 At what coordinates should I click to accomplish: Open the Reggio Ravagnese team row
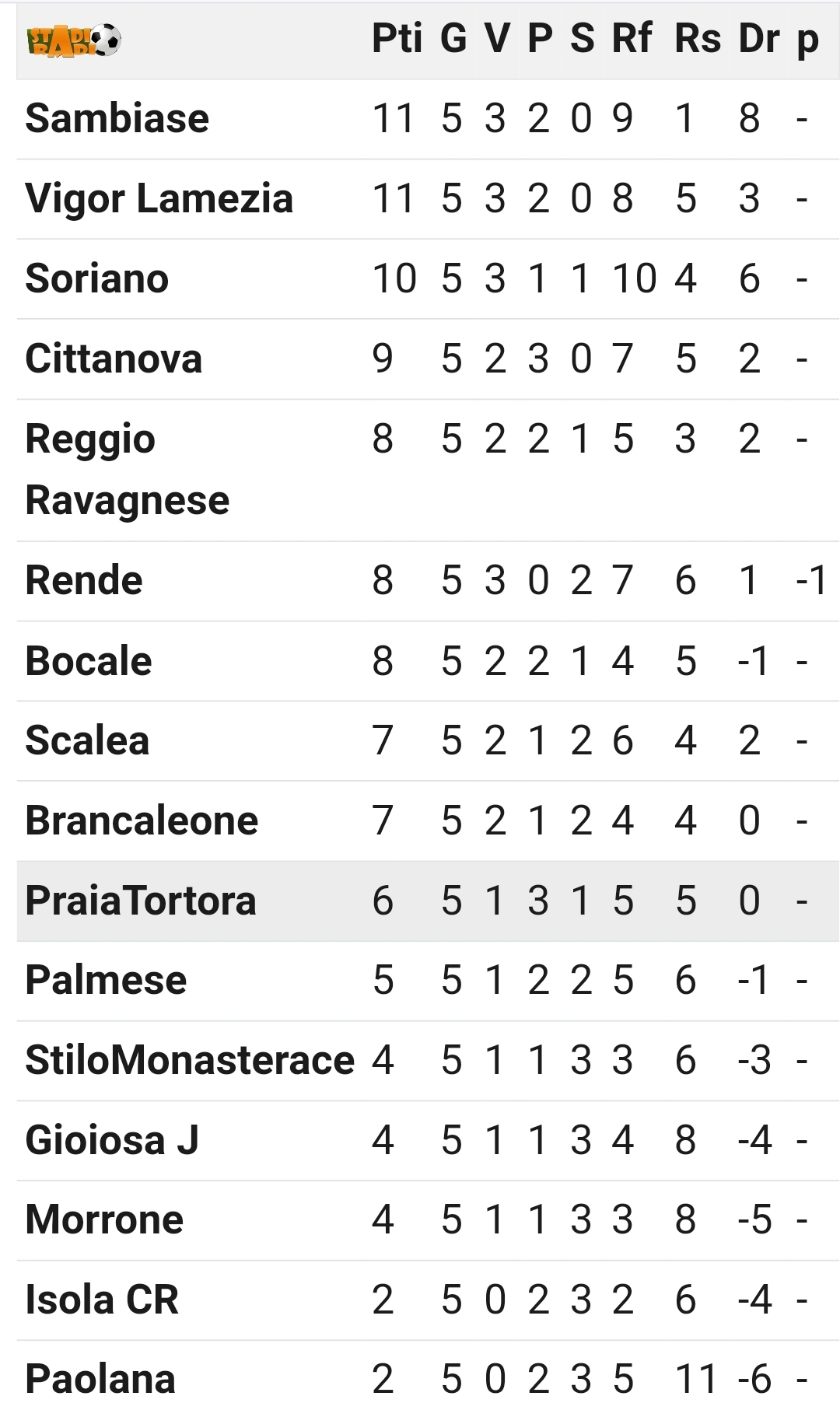428,470
